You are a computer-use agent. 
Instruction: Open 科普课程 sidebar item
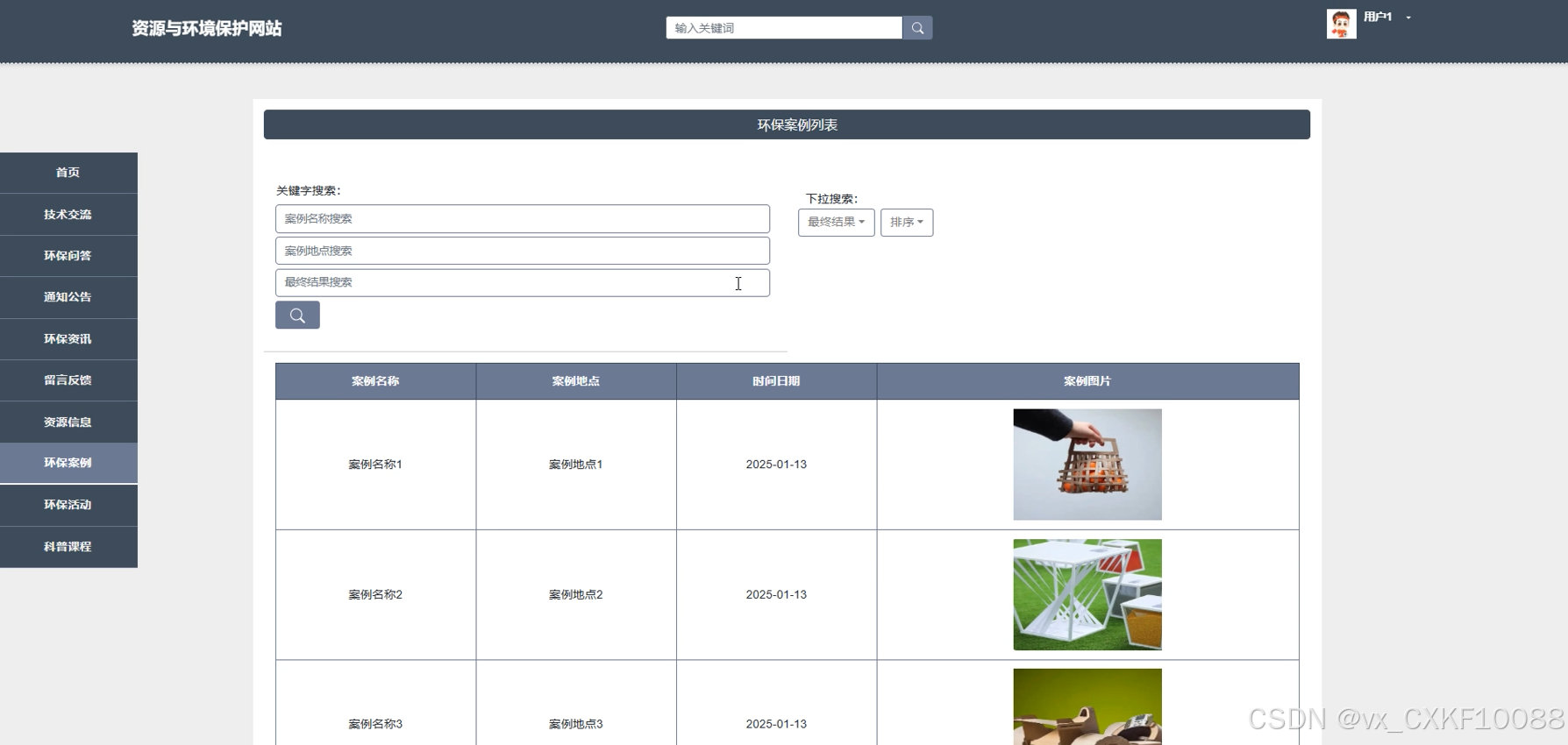[x=68, y=547]
